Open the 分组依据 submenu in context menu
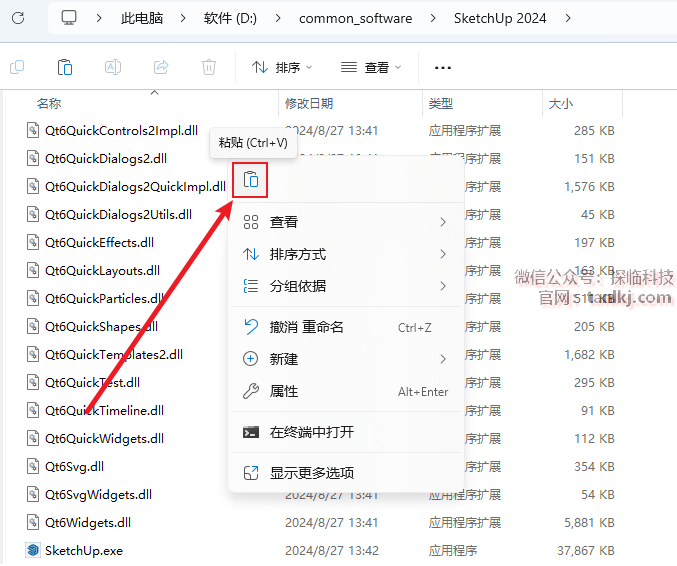Image resolution: width=677 pixels, height=566 pixels. point(345,286)
